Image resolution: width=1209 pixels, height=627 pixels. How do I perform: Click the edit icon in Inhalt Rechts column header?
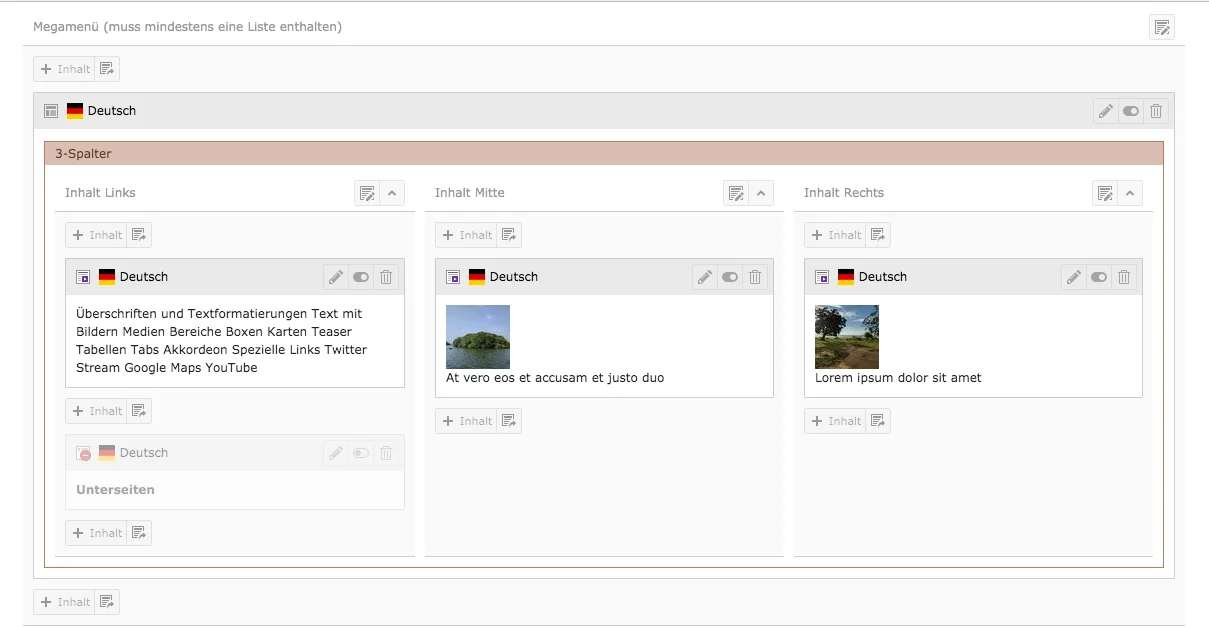tap(1105, 192)
